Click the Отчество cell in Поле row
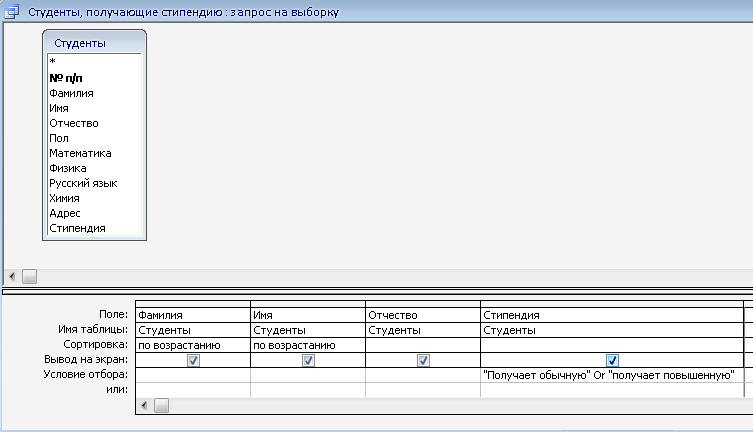This screenshot has height=432, width=753. (423, 315)
